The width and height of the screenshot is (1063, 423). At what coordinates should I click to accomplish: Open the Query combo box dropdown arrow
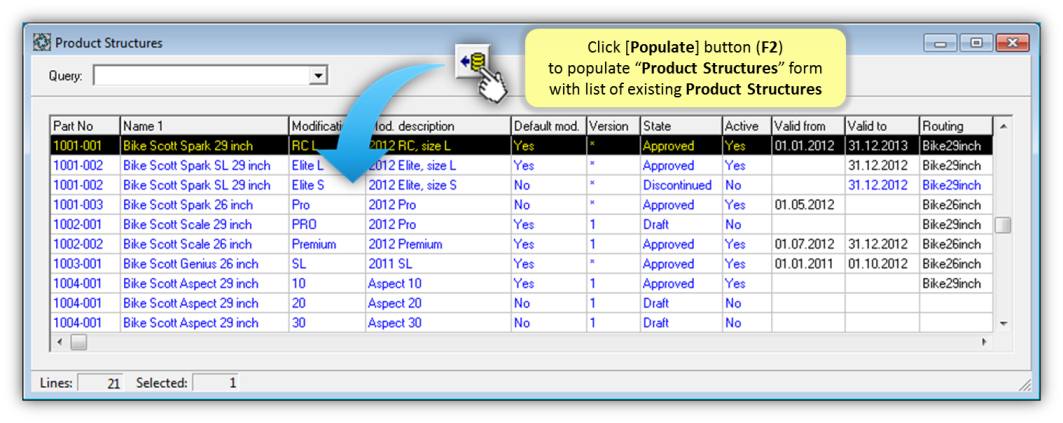click(318, 76)
